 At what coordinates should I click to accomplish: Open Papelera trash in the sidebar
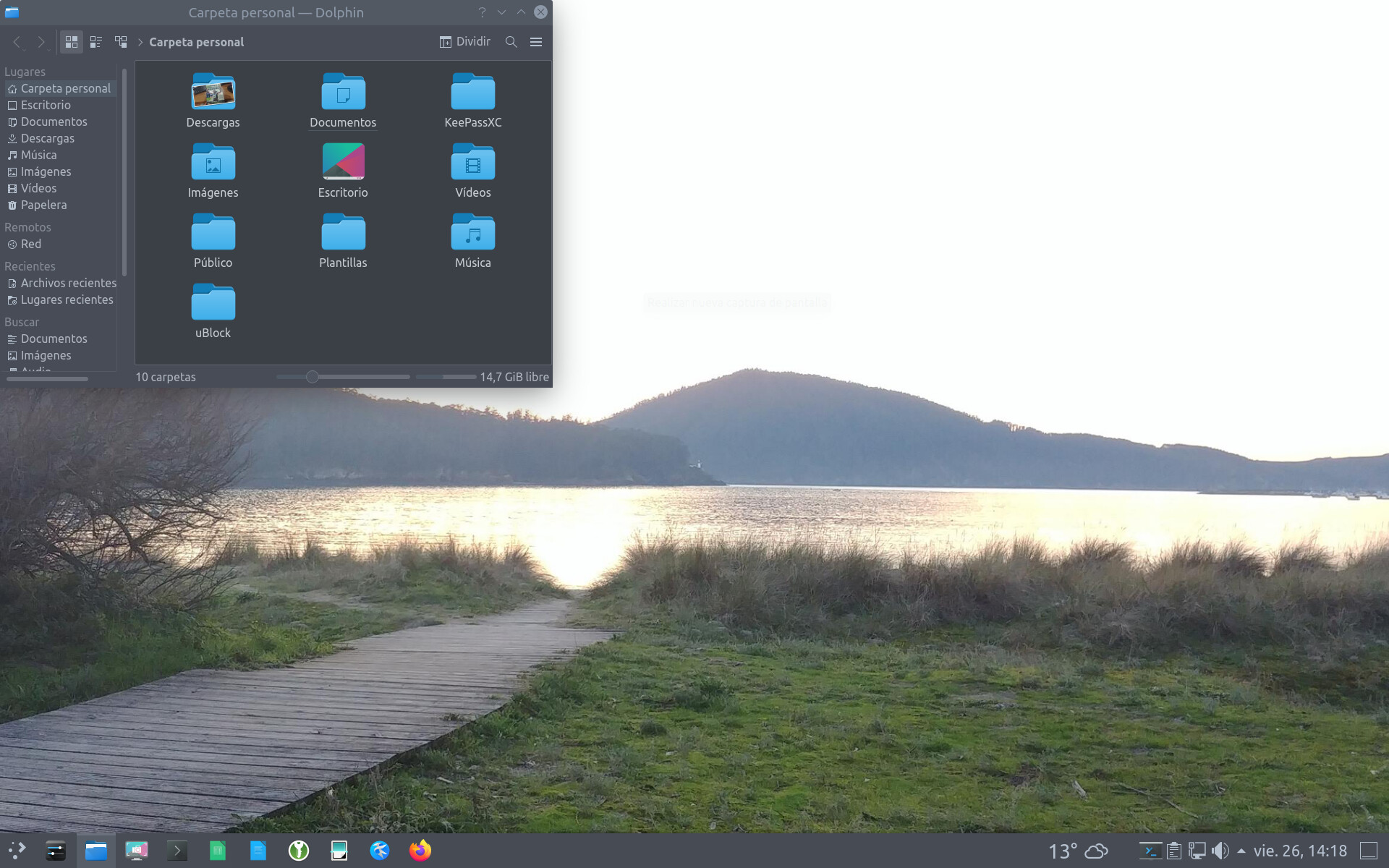pyautogui.click(x=60, y=205)
